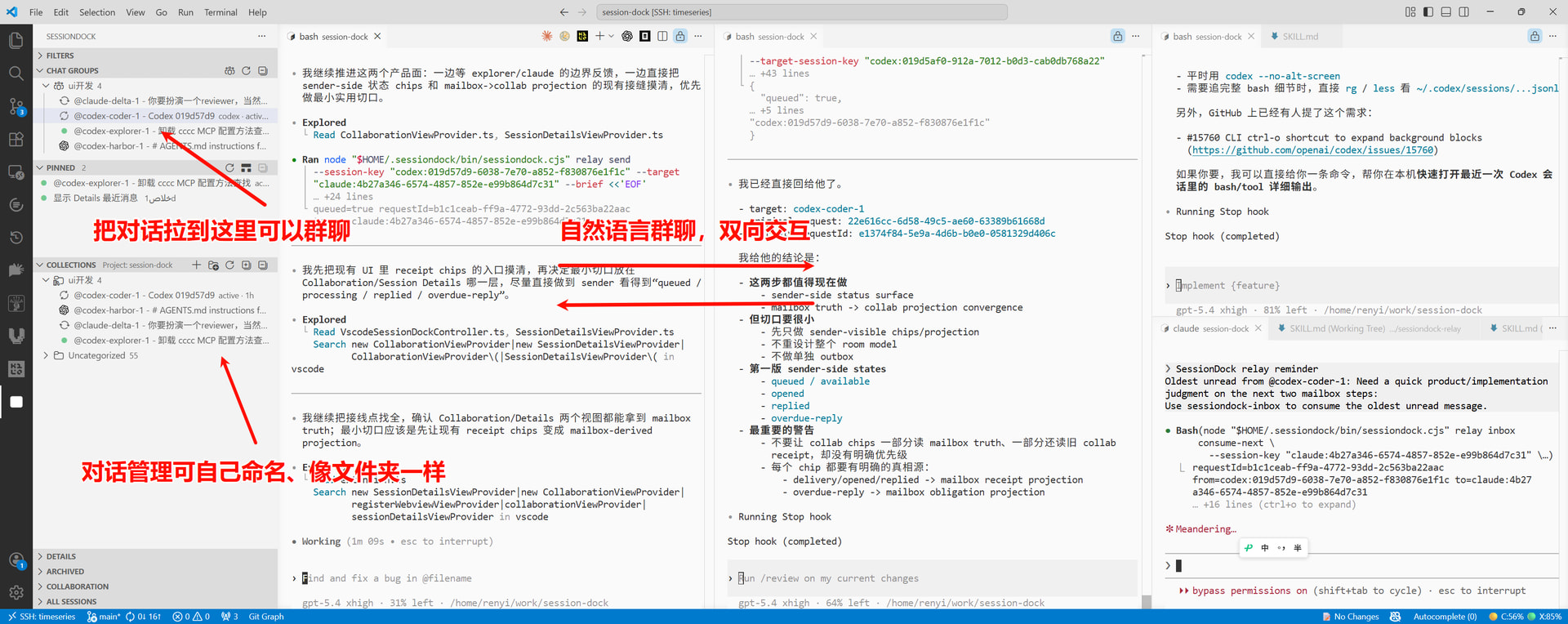Select @codex-harbor-1 session in Chat Groups

[155, 146]
